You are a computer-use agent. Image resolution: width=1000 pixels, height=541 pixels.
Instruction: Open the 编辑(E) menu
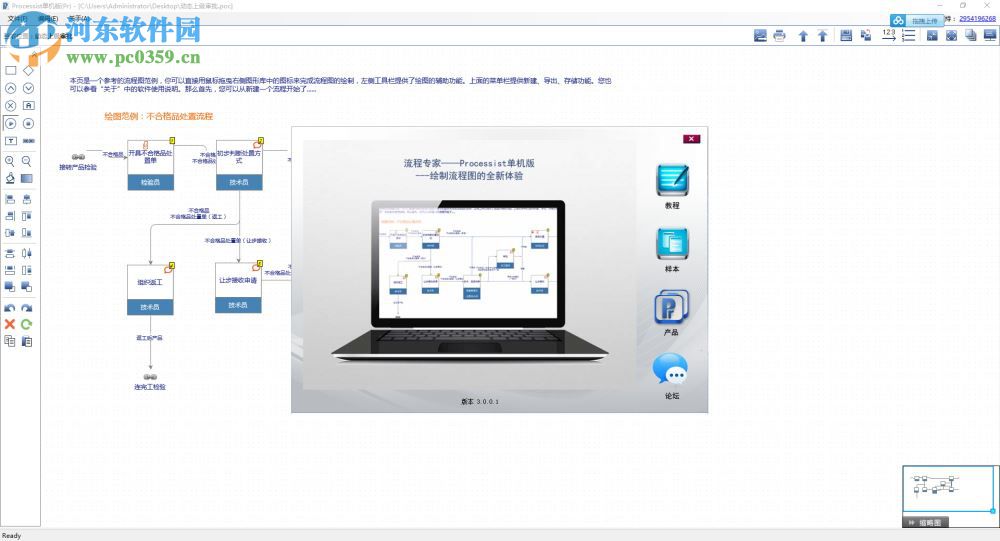pyautogui.click(x=48, y=19)
